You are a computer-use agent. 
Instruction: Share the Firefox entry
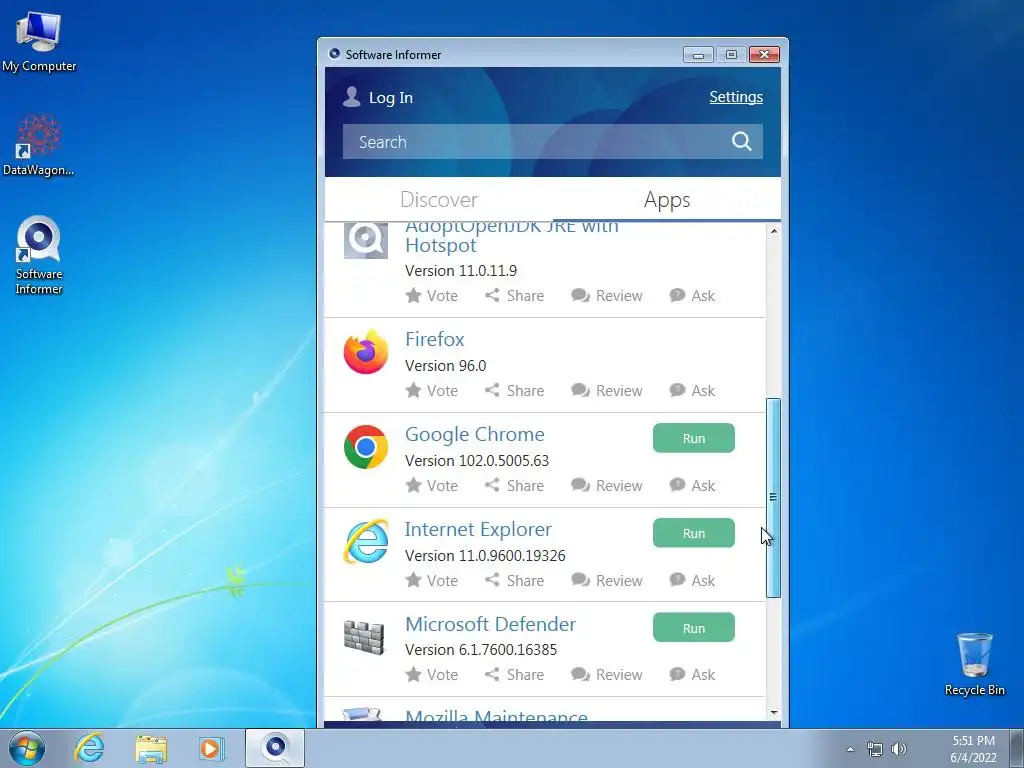[x=515, y=391]
